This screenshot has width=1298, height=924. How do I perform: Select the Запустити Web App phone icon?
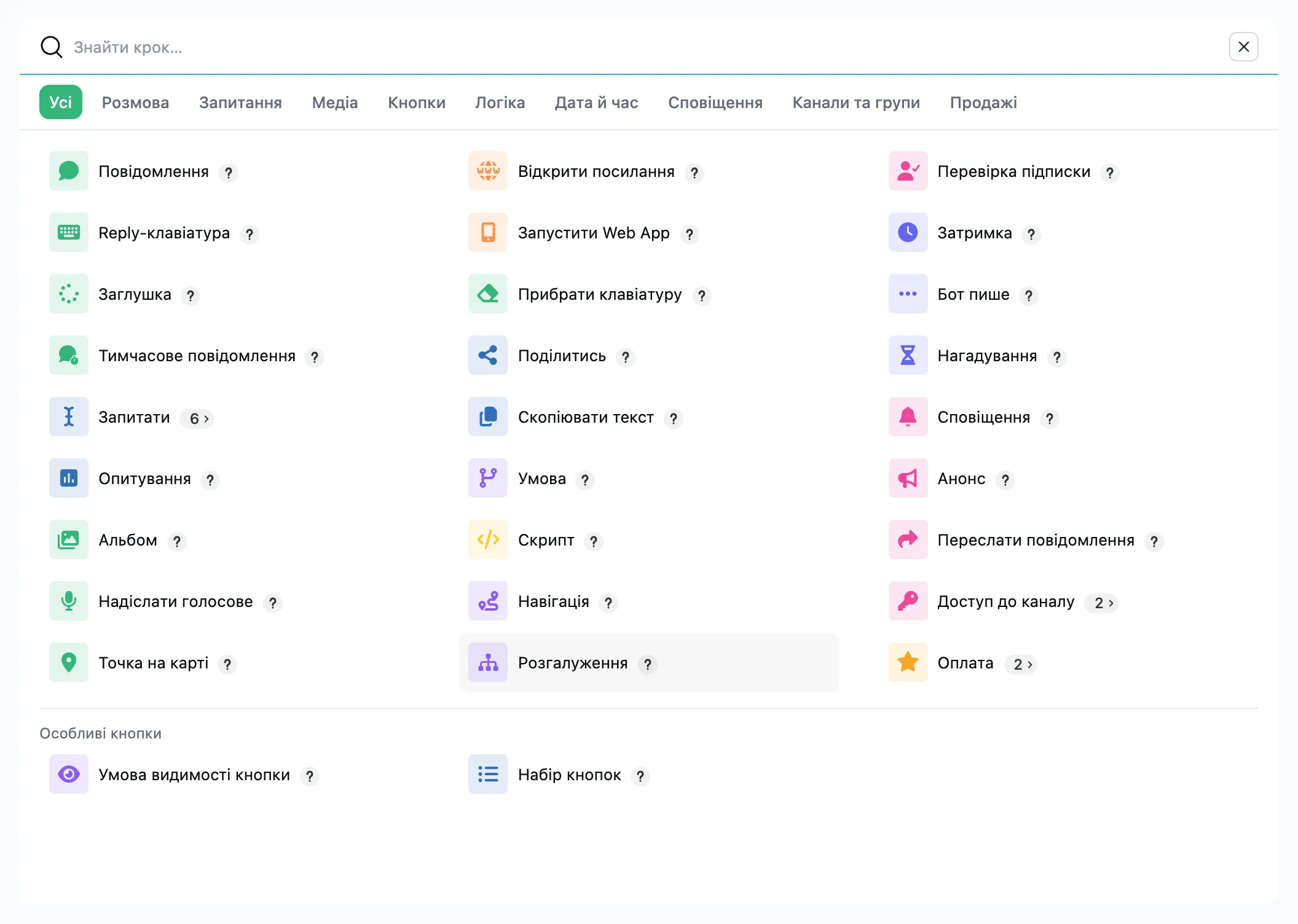coord(488,232)
